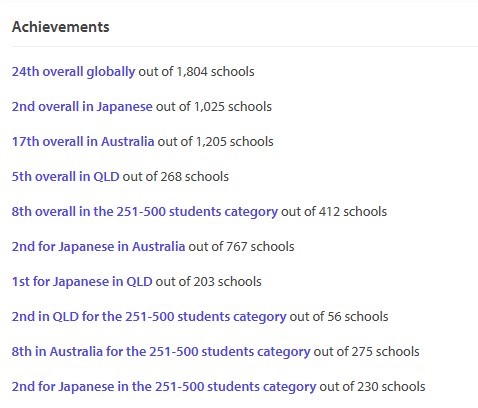The width and height of the screenshot is (478, 408).
Task: Click the 'out of 412 schools' text
Action: coord(334,212)
